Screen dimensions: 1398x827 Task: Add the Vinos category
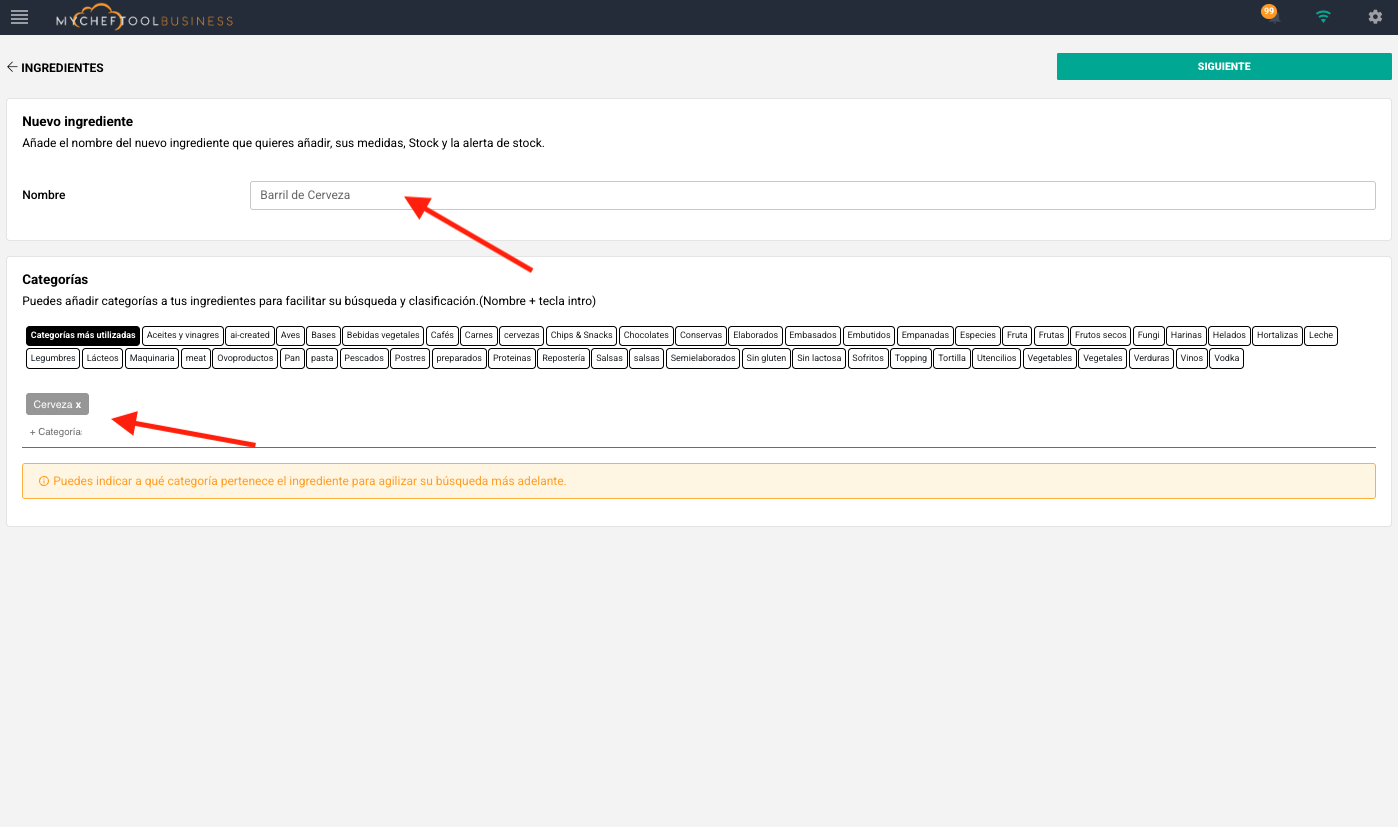click(x=1191, y=358)
